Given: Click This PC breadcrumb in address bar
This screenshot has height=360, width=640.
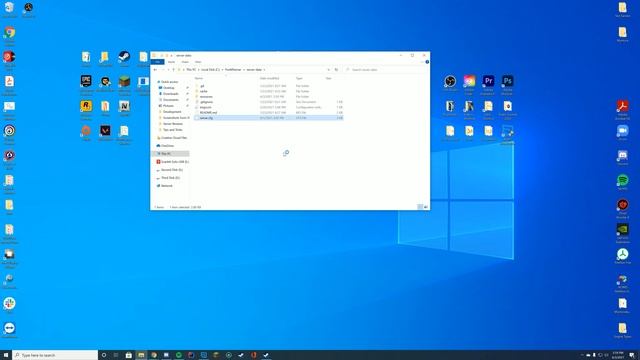Looking at the screenshot, I should (191, 70).
